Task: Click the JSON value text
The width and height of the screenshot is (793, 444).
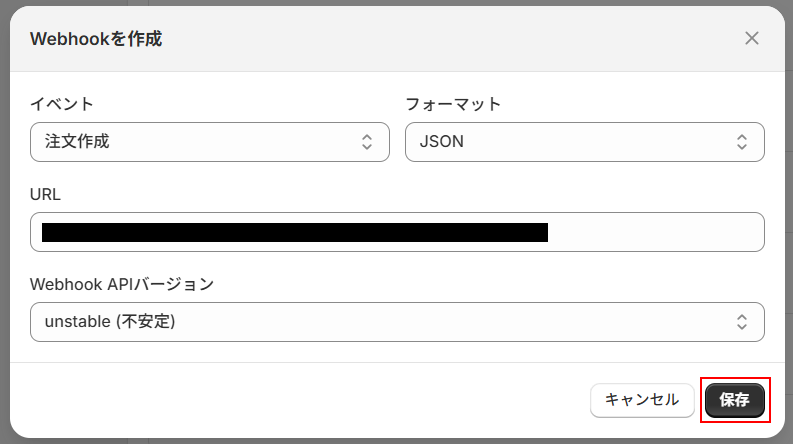Action: 441,142
